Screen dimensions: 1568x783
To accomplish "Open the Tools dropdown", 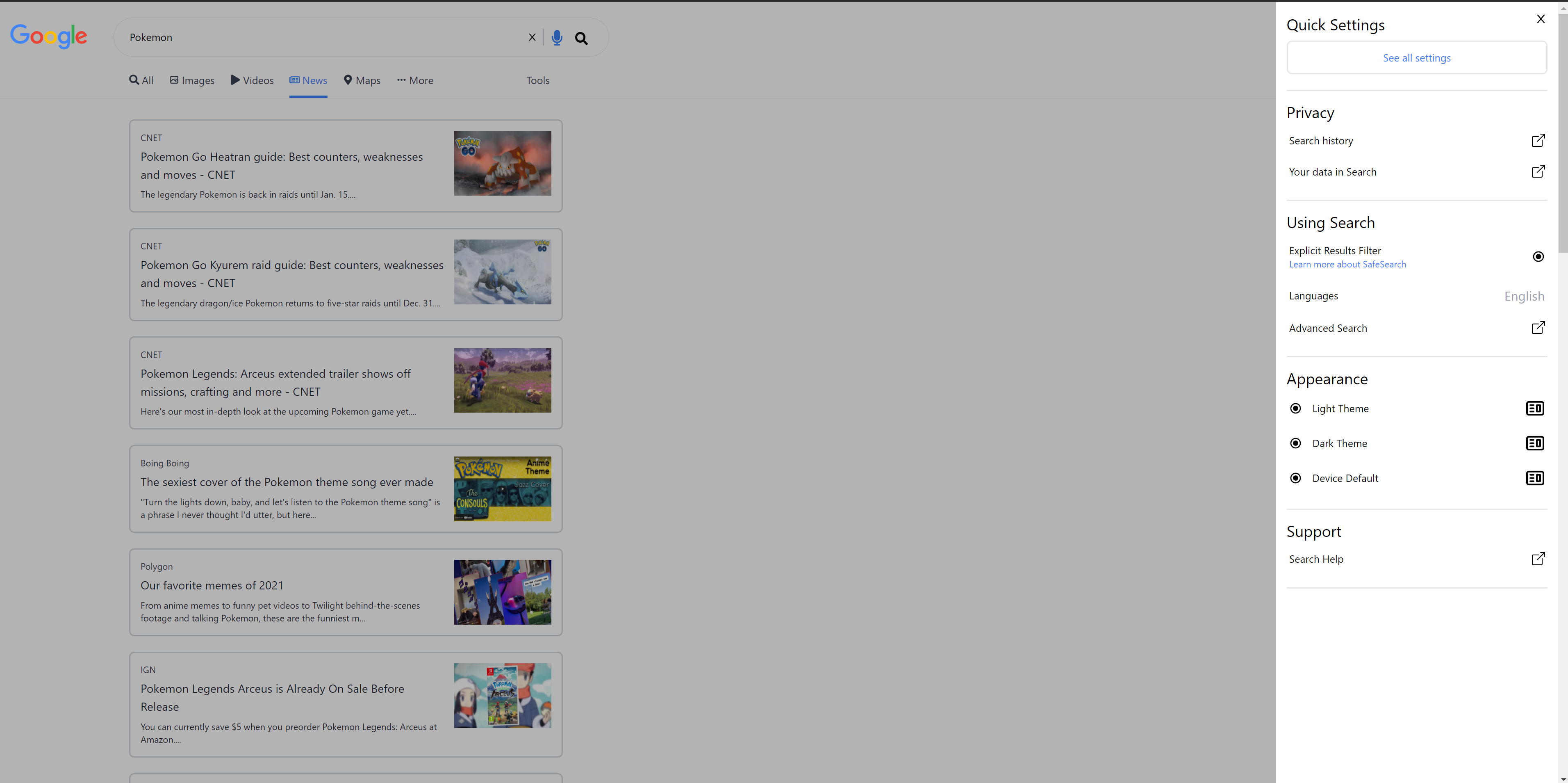I will pos(537,80).
